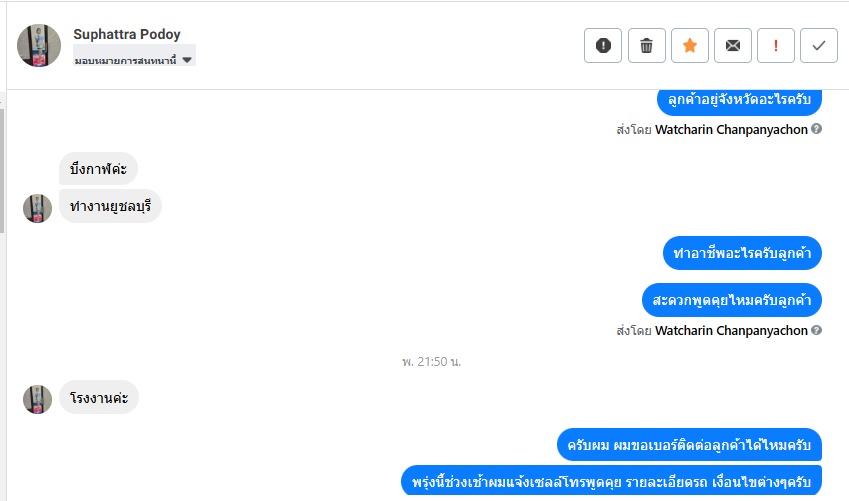Mark conversation as done with the checkmark
Image resolution: width=849 pixels, height=501 pixels.
[819, 45]
